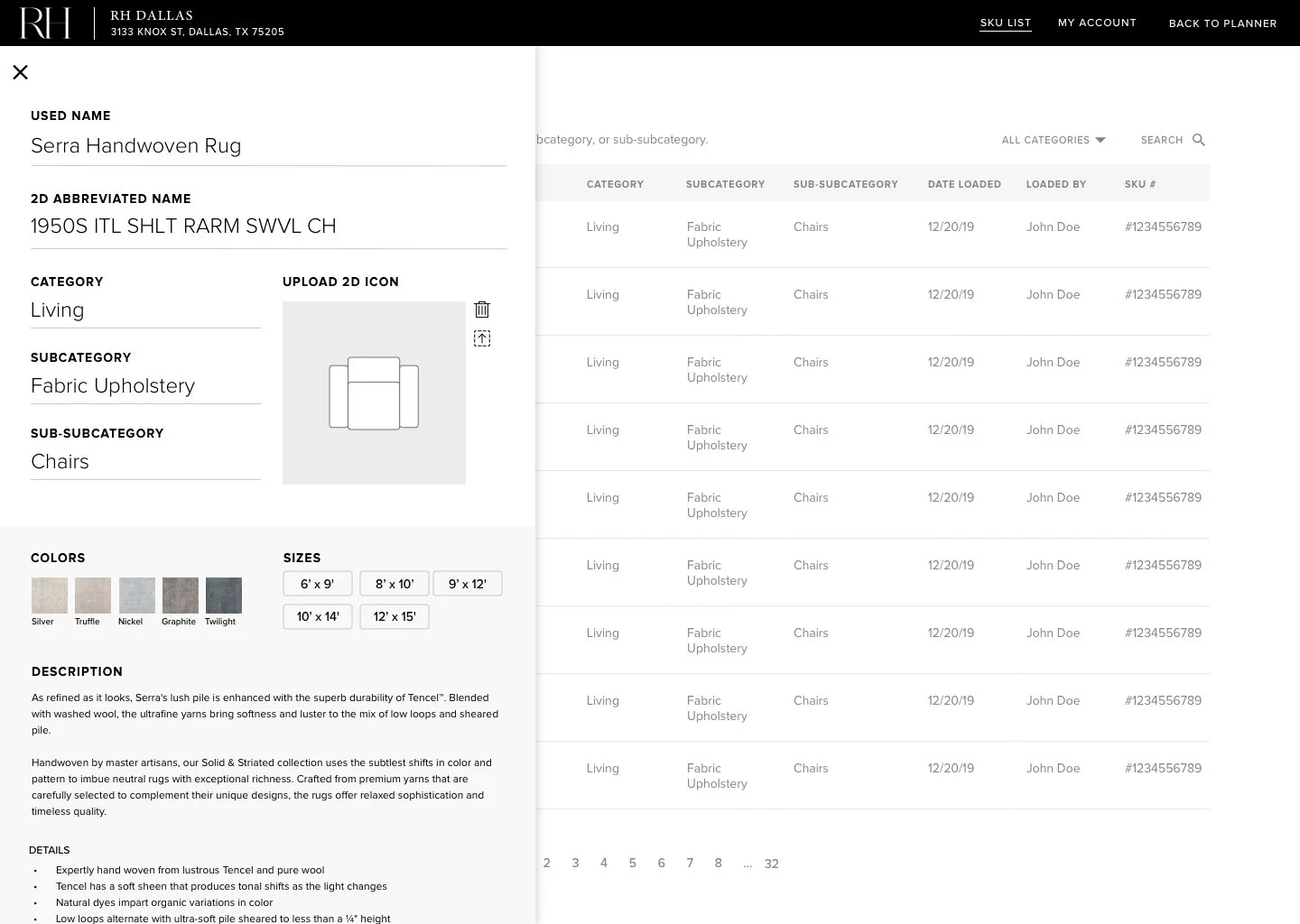The height and width of the screenshot is (924, 1300).
Task: Click the Category field showing Living
Action: [x=145, y=310]
